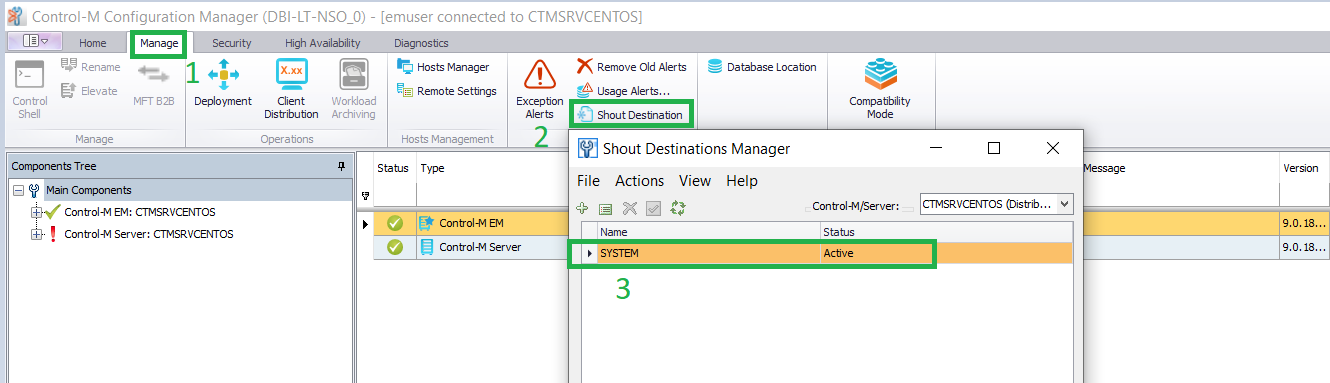Open the Hosts Manager
The image size is (1330, 383).
coord(443,67)
